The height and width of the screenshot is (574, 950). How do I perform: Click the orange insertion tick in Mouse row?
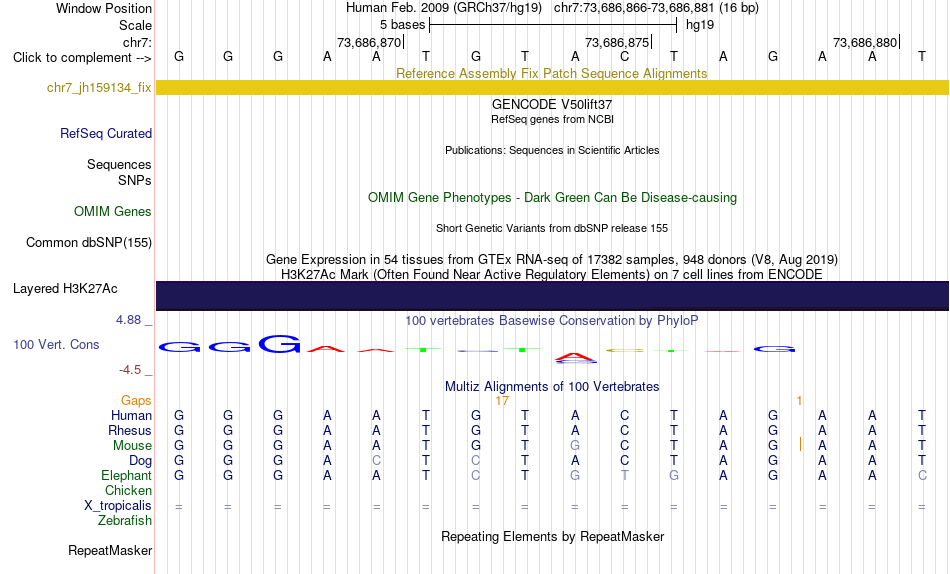(x=800, y=445)
